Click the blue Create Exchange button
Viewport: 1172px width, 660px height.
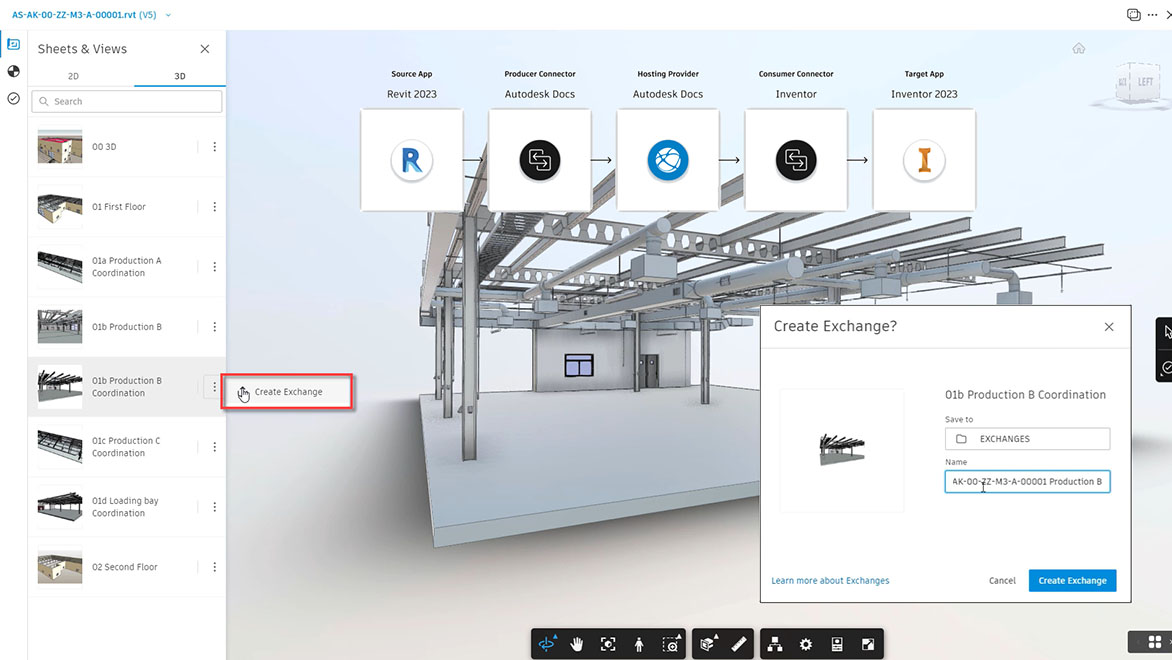pyautogui.click(x=1072, y=581)
